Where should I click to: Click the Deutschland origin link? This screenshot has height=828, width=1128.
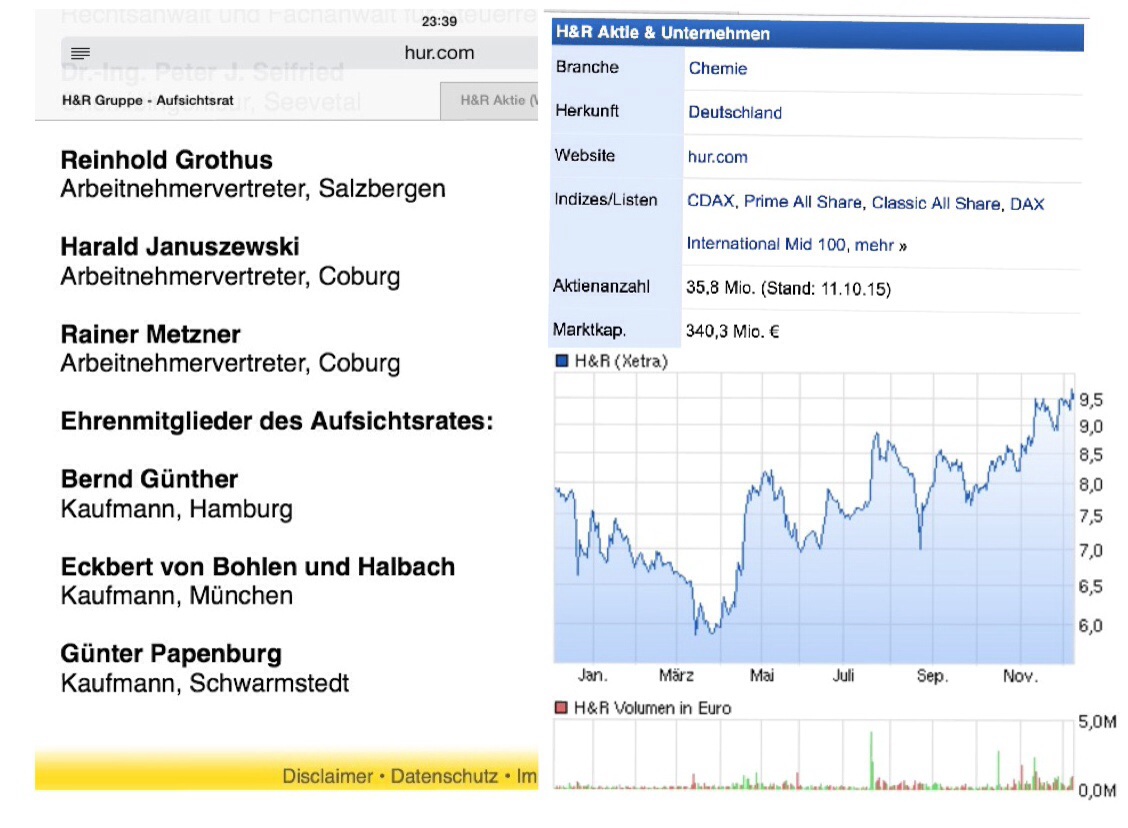pos(734,113)
